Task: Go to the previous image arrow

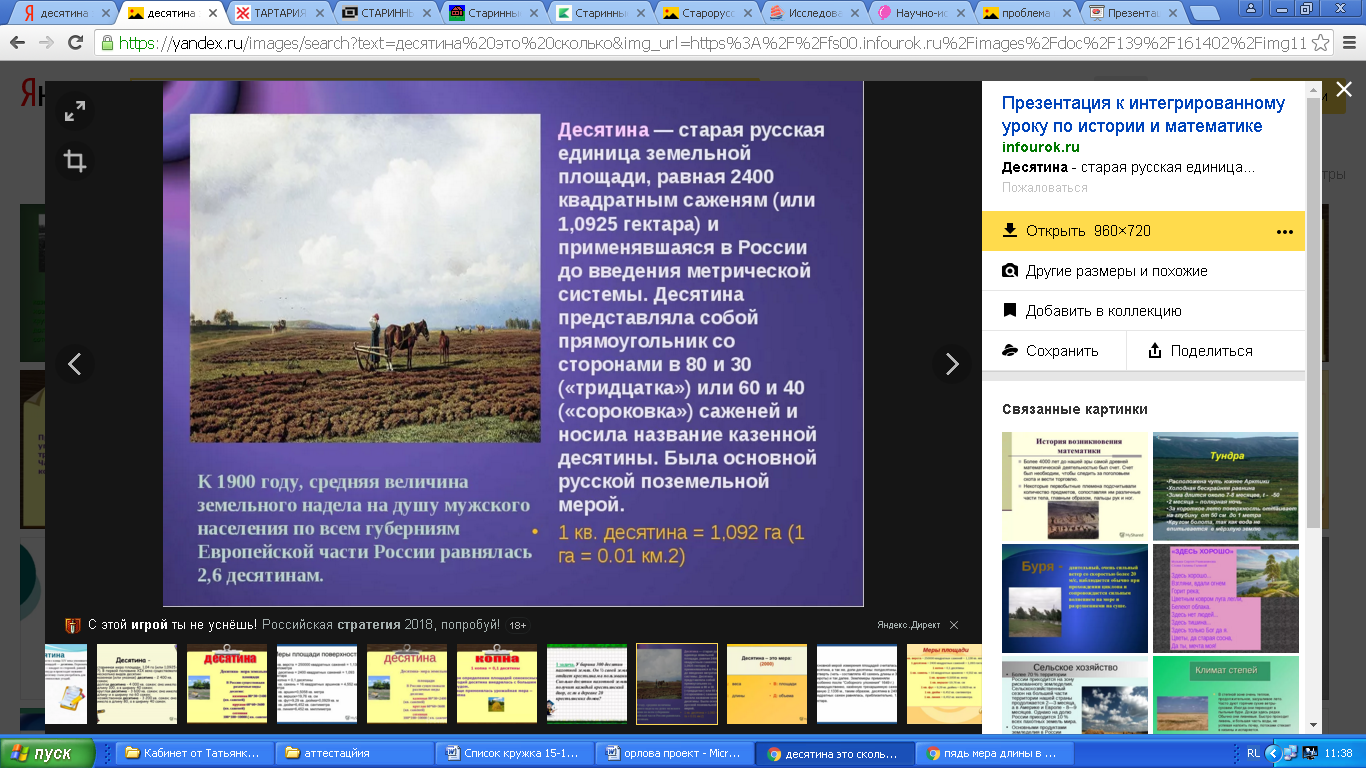Action: (75, 365)
